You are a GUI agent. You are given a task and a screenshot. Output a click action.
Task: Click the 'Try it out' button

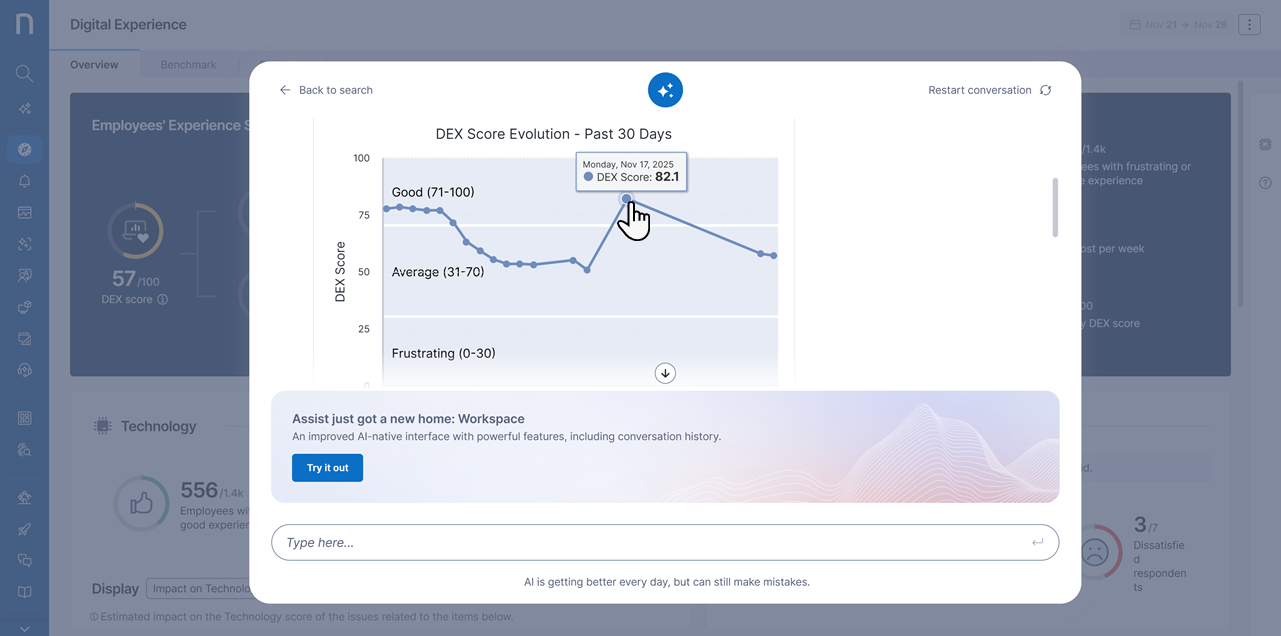point(327,468)
